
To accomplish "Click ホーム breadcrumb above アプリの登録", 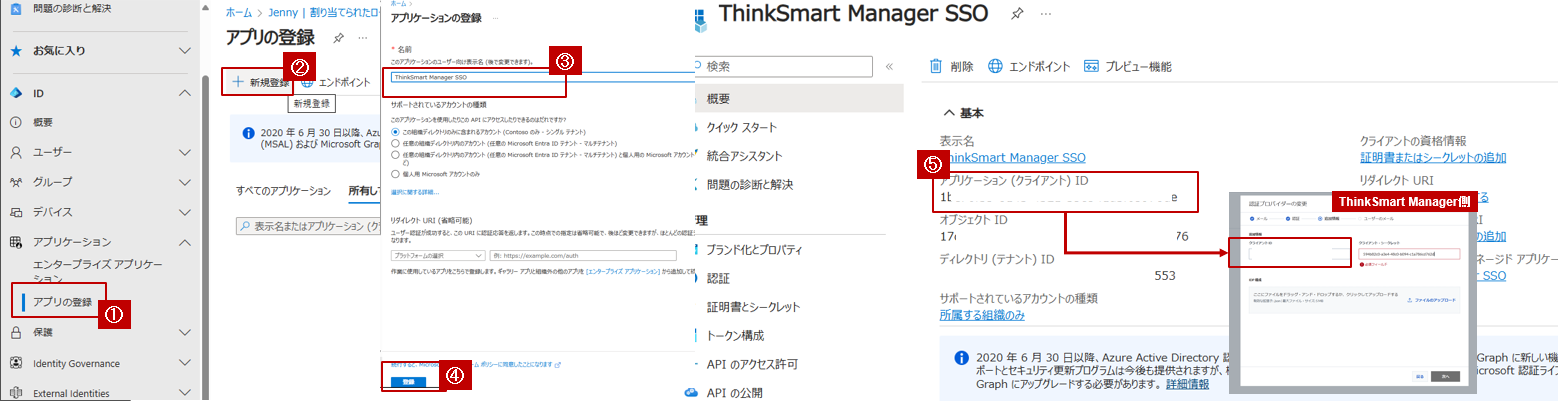I will [x=238, y=12].
